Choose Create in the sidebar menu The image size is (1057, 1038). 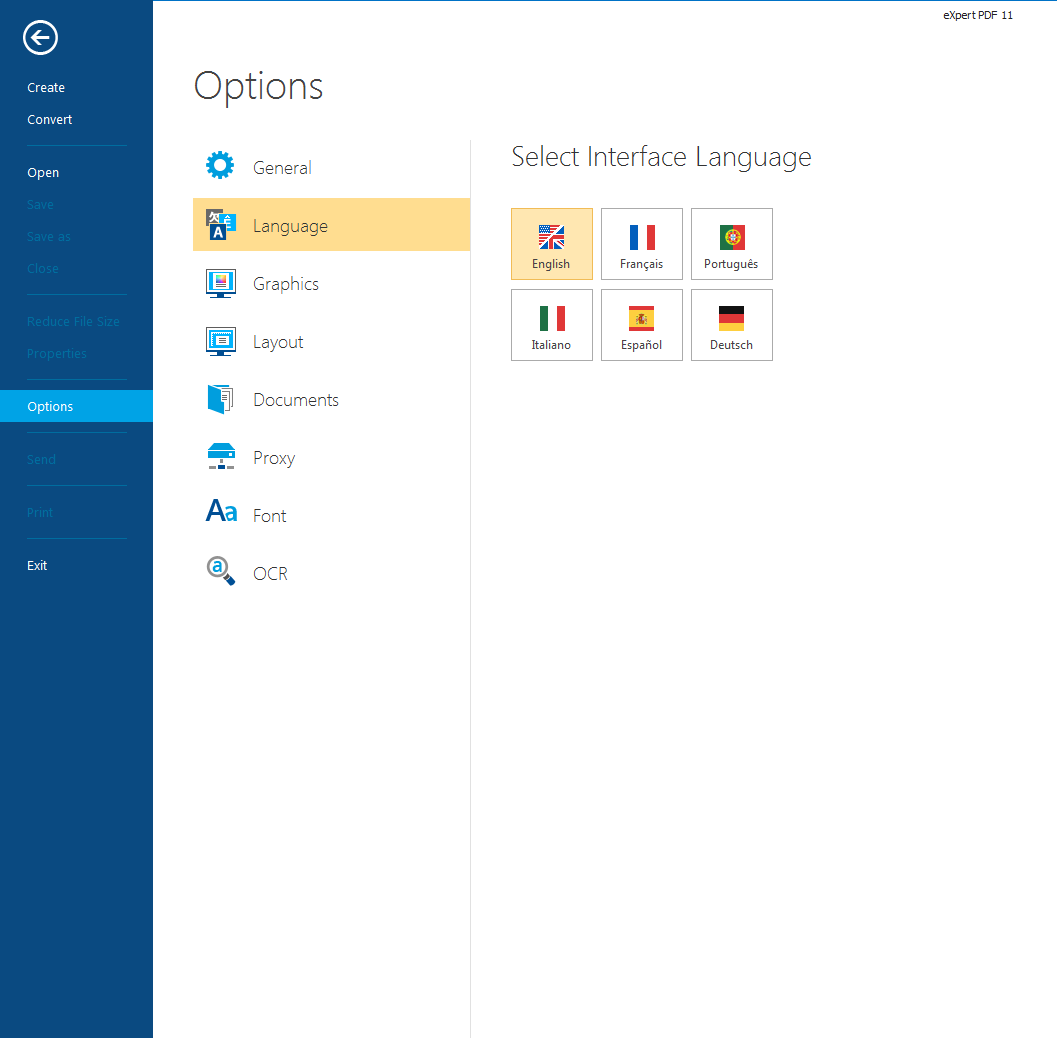46,88
